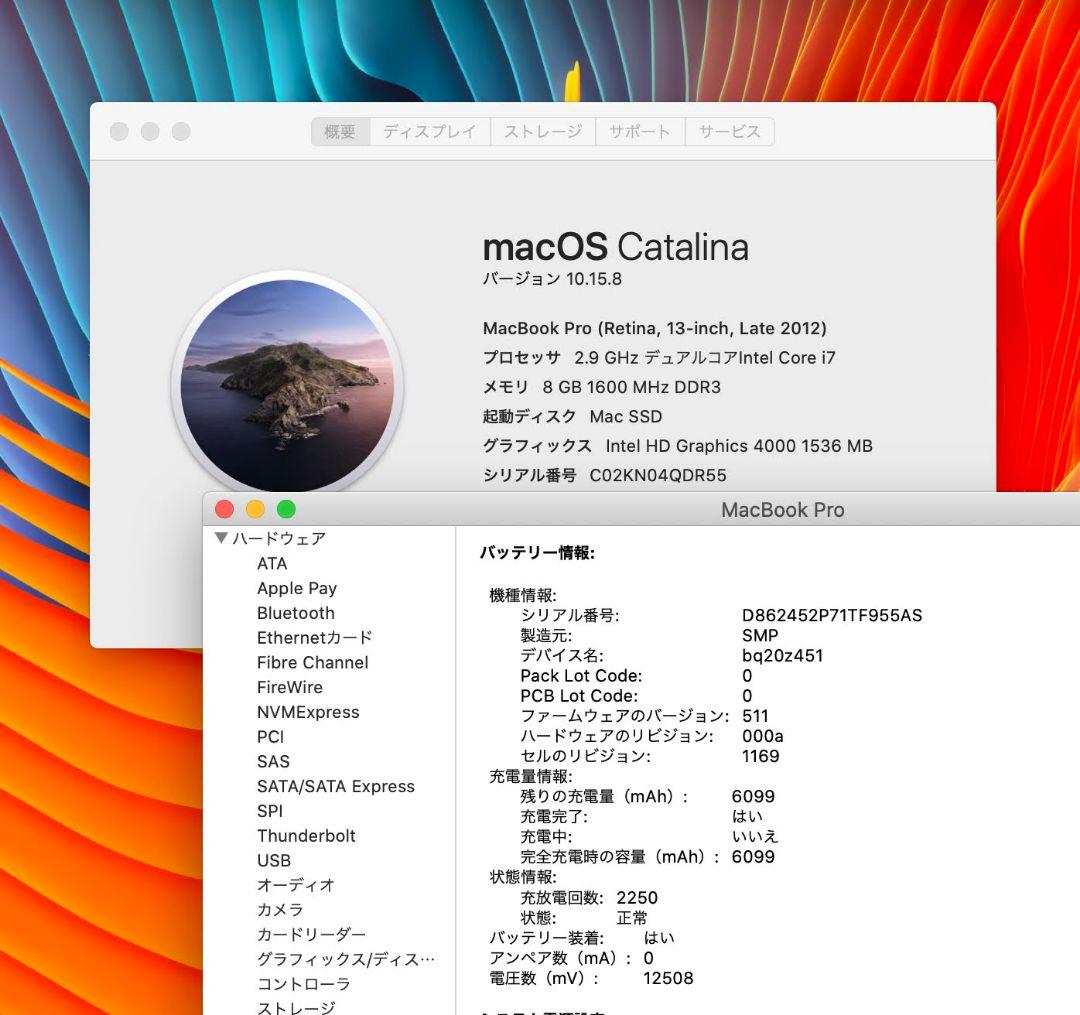1080x1015 pixels.
Task: Click the アンペア数 (mA) value 0
Action: (648, 958)
